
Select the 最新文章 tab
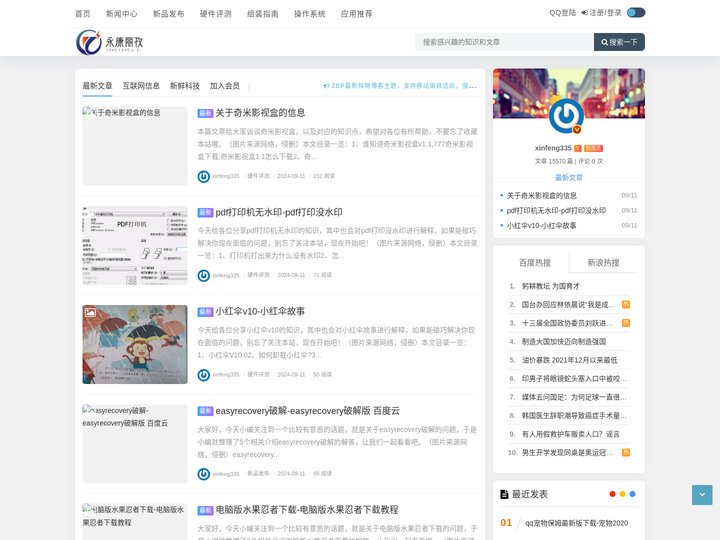(97, 86)
